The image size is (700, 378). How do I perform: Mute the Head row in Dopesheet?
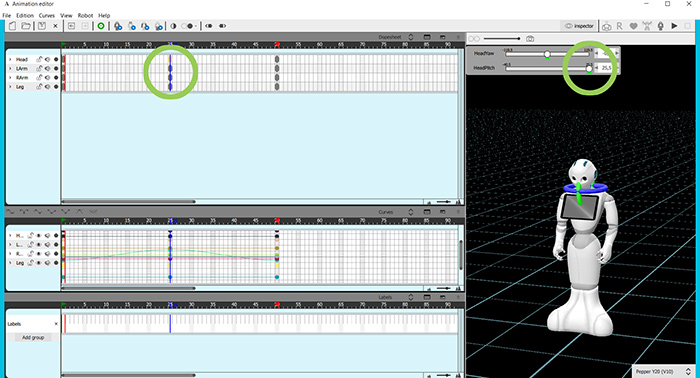47,59
